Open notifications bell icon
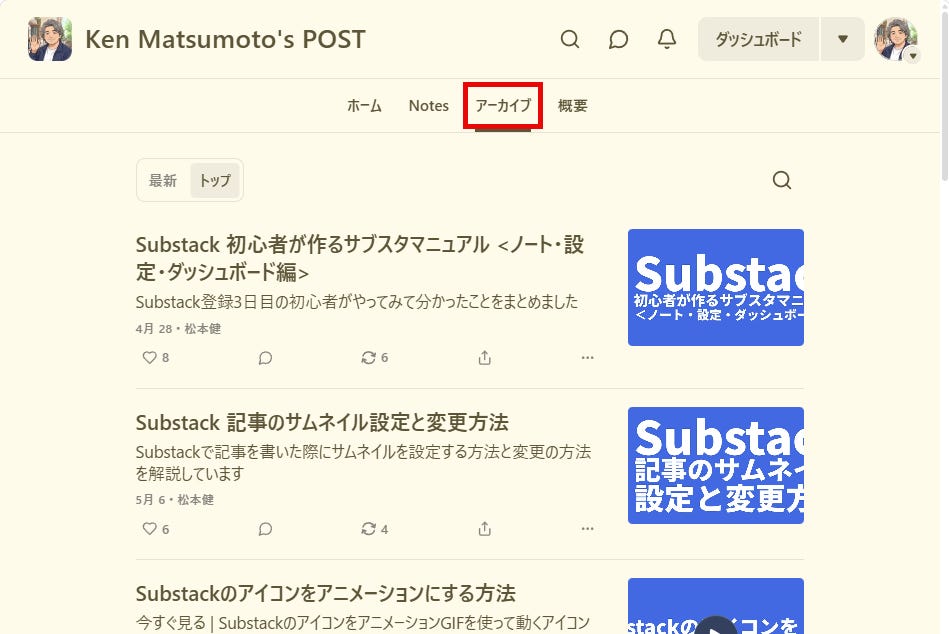This screenshot has width=949, height=634. click(x=667, y=39)
